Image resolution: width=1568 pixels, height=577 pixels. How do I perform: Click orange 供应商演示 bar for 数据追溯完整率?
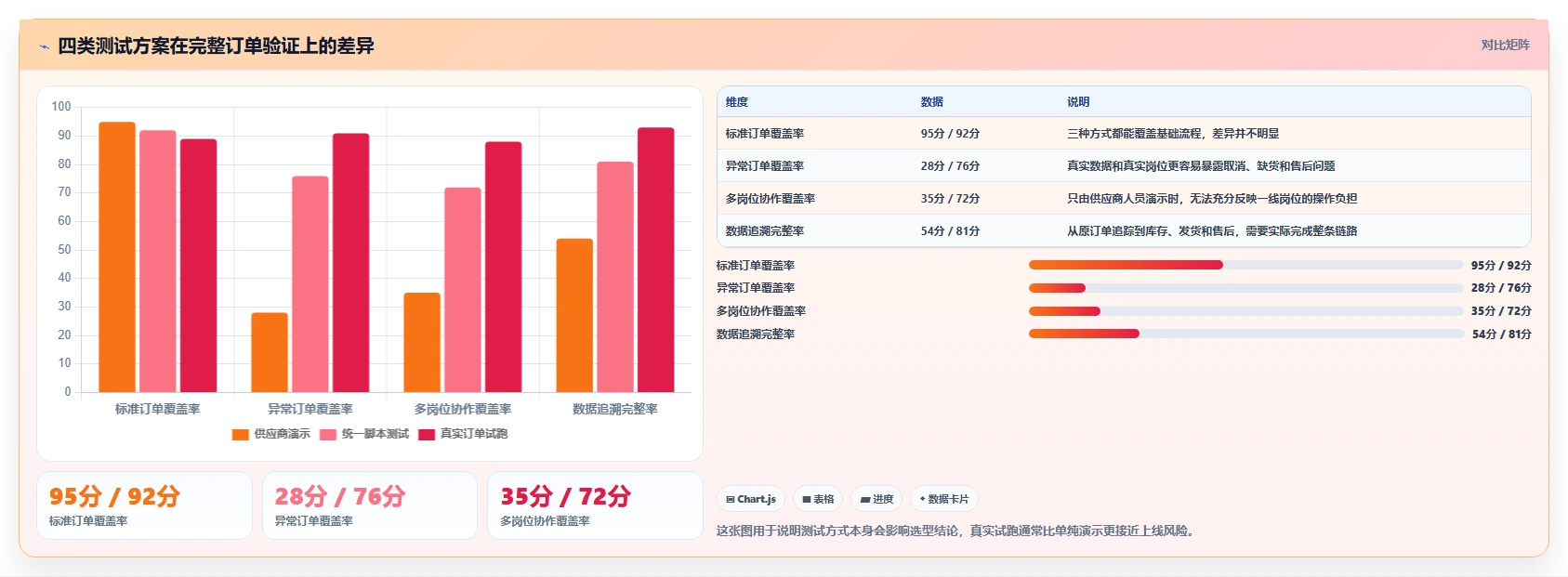pyautogui.click(x=574, y=316)
